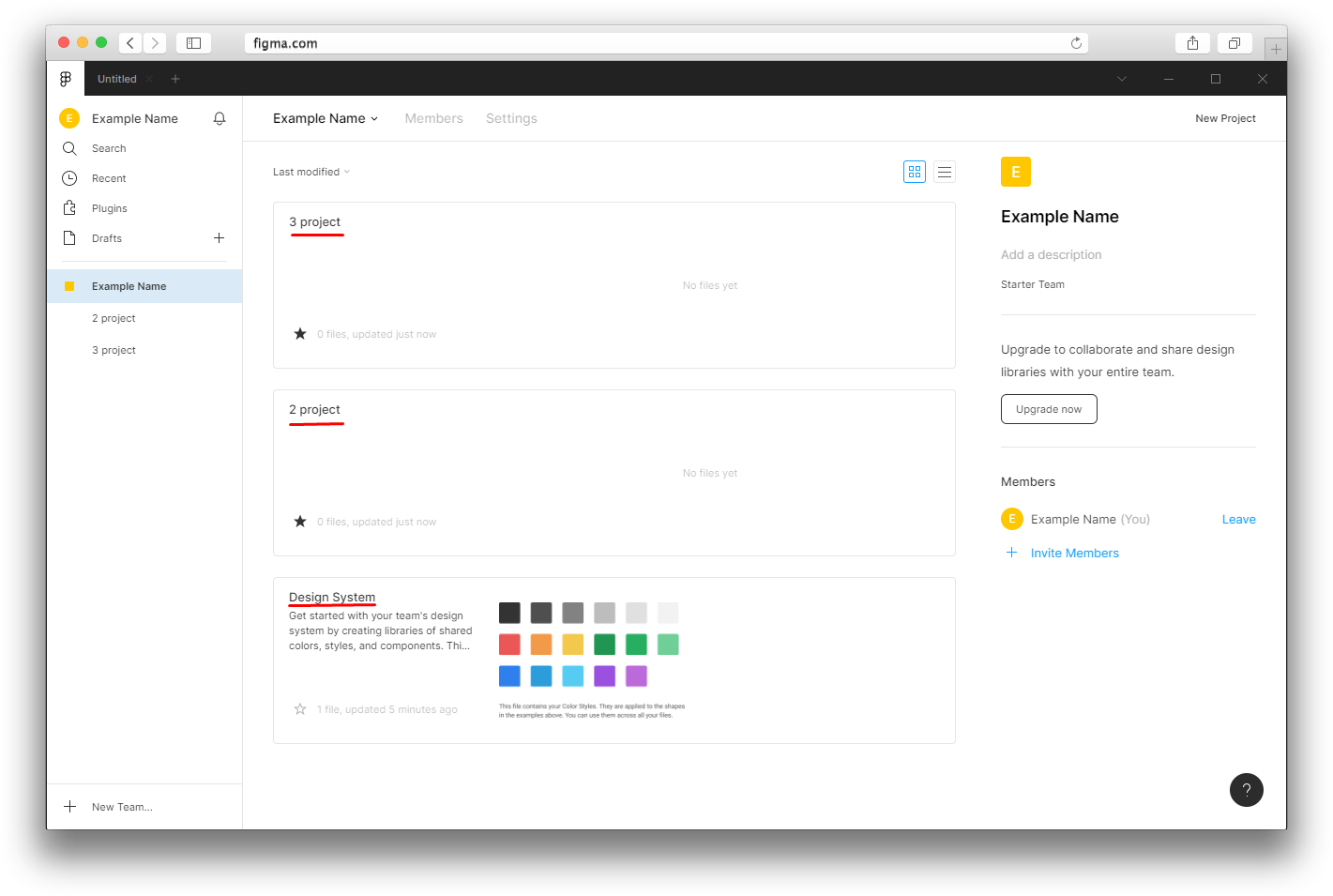The height and width of the screenshot is (896, 1333).
Task: Unstar the 2 project favorite star
Action: [300, 522]
